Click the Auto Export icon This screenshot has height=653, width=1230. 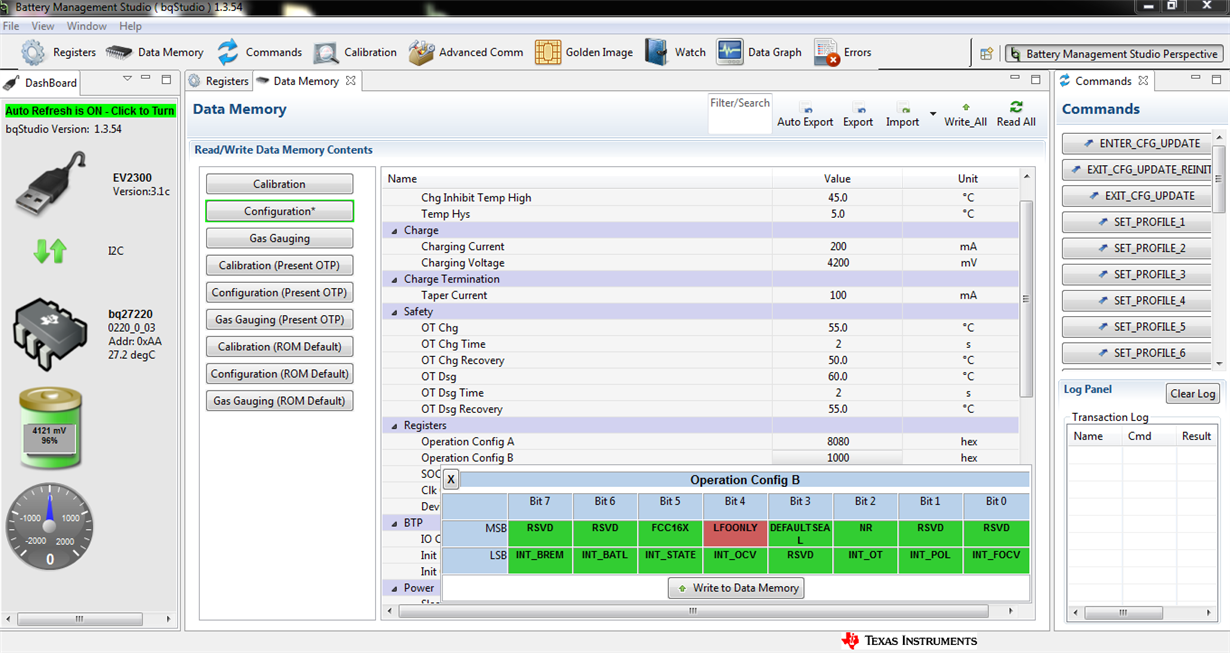(806, 108)
